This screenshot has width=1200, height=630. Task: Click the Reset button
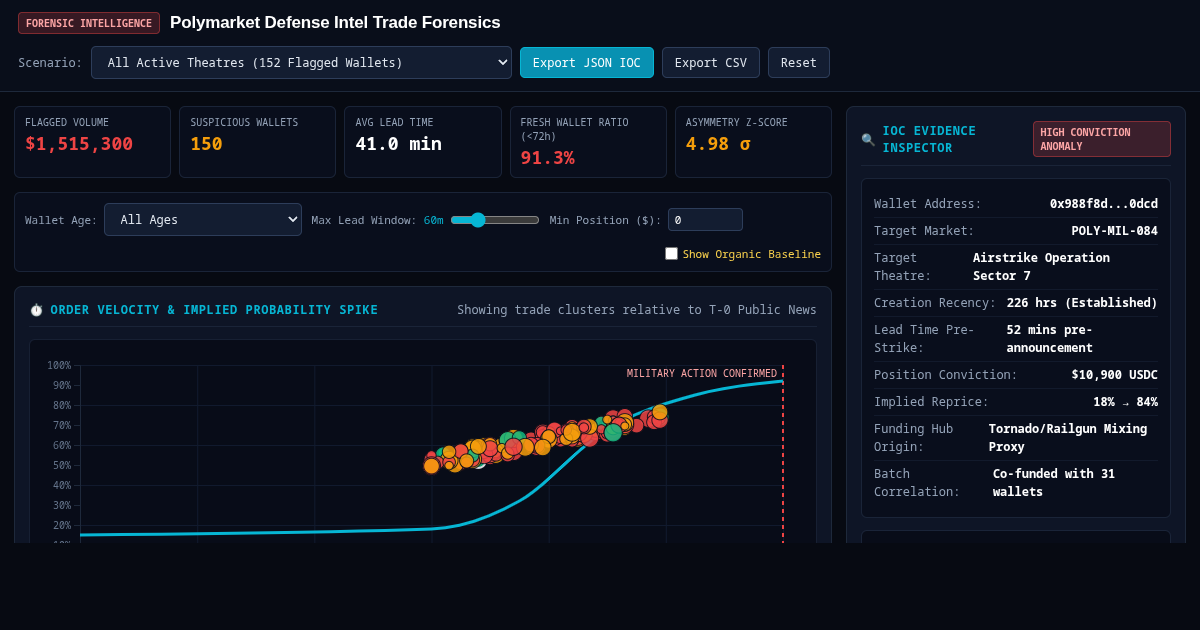[x=799, y=62]
